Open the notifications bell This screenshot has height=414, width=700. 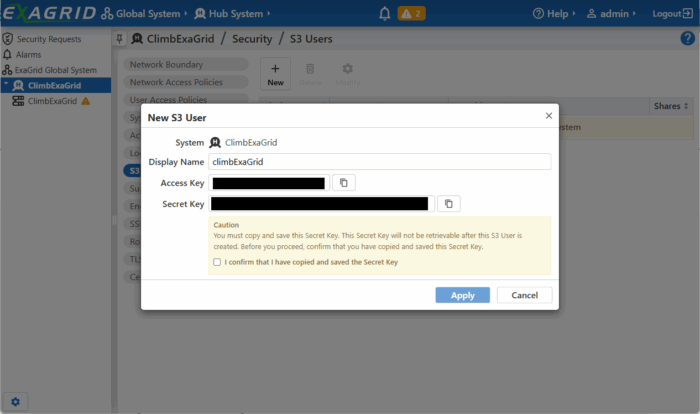(x=385, y=13)
